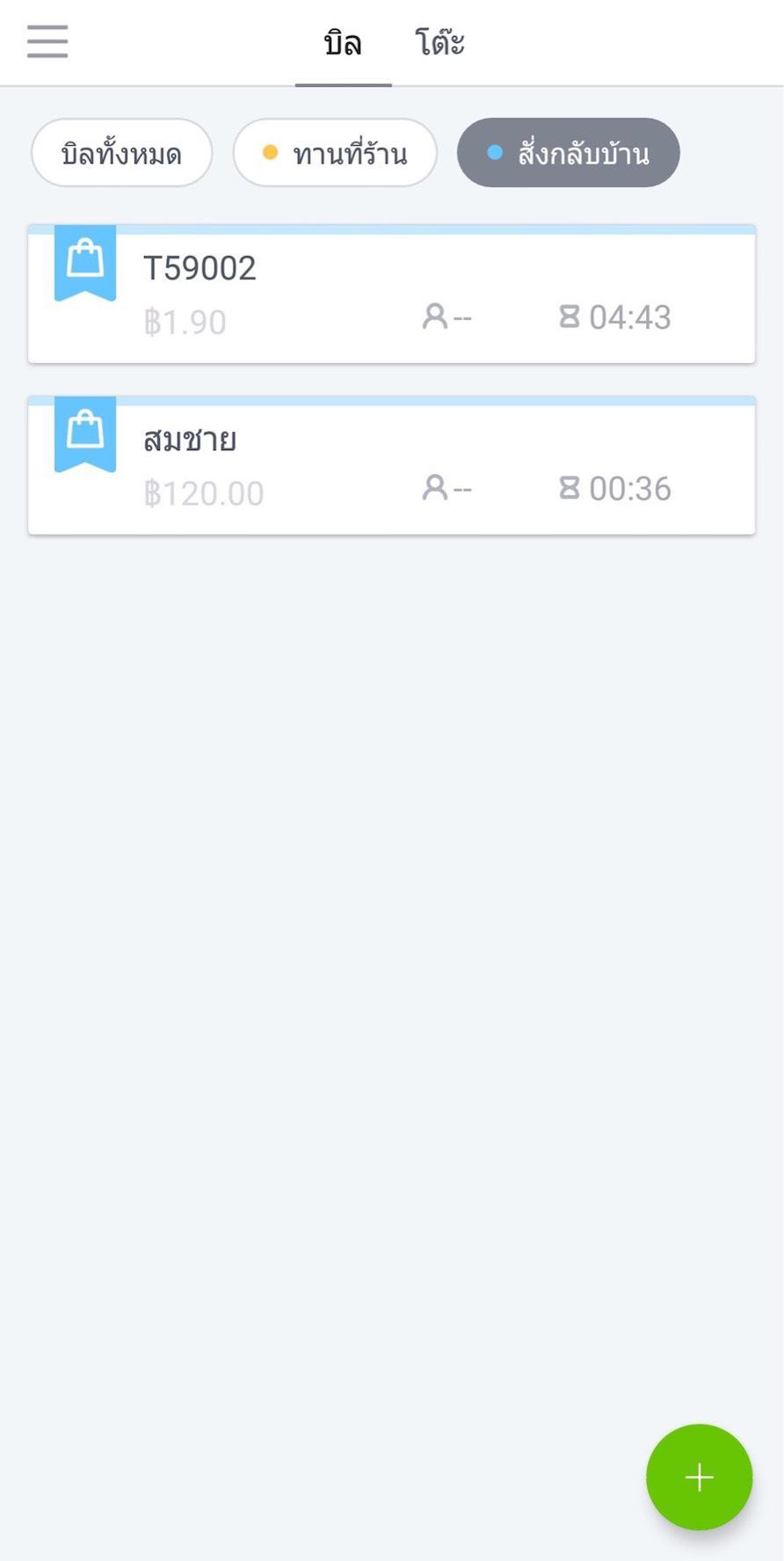Open the hamburger side menu
The width and height of the screenshot is (784, 1561).
(47, 41)
